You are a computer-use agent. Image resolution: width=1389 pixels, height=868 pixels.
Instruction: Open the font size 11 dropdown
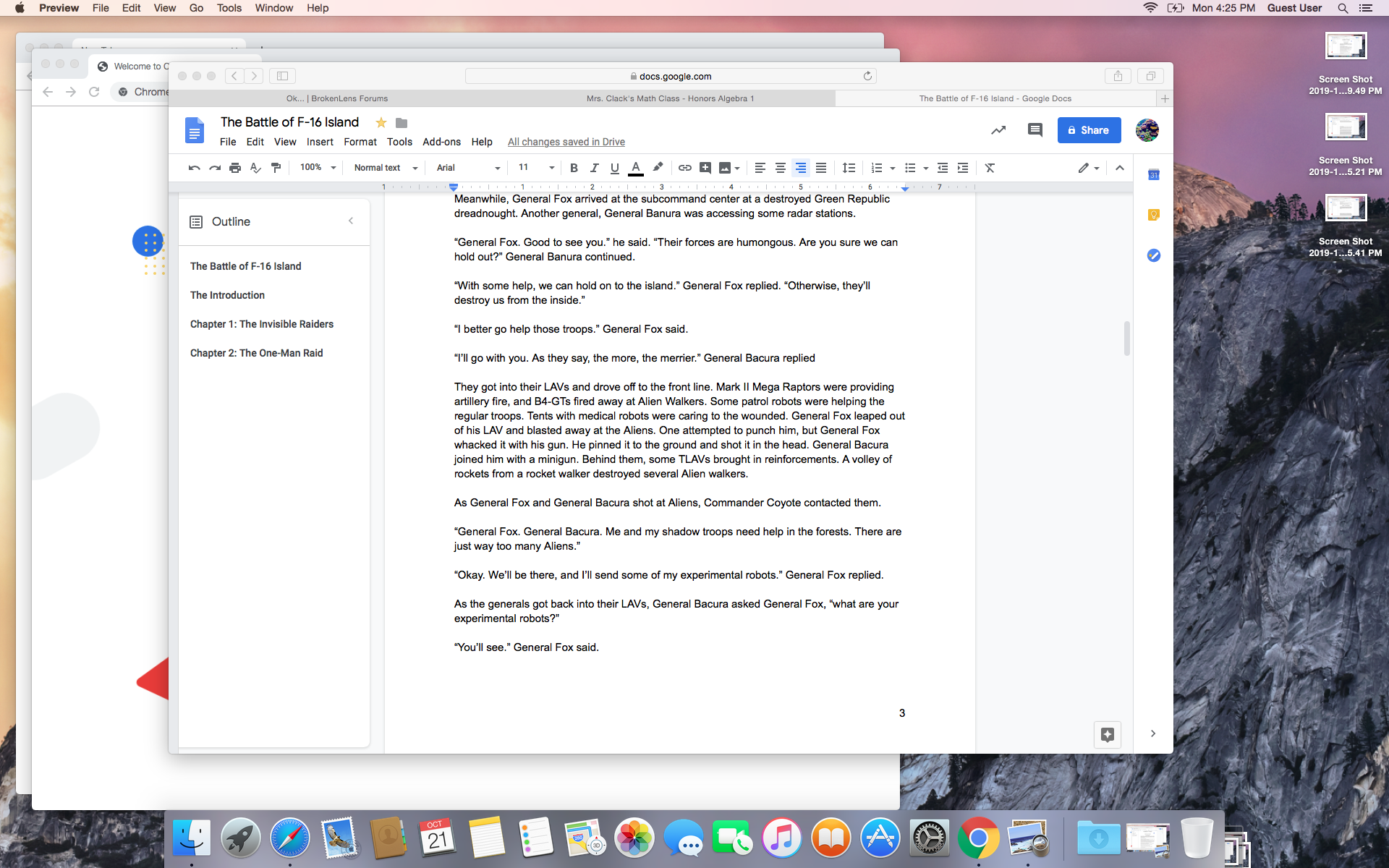click(x=536, y=168)
